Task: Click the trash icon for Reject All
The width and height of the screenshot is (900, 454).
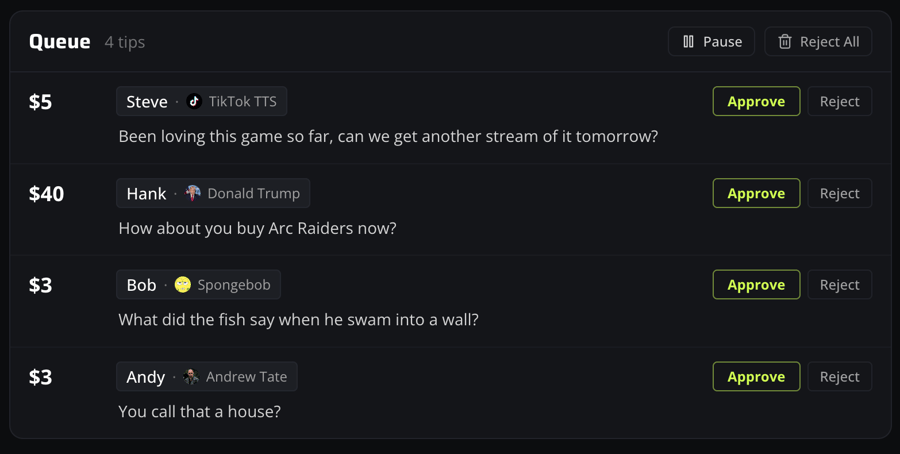Action: [785, 42]
